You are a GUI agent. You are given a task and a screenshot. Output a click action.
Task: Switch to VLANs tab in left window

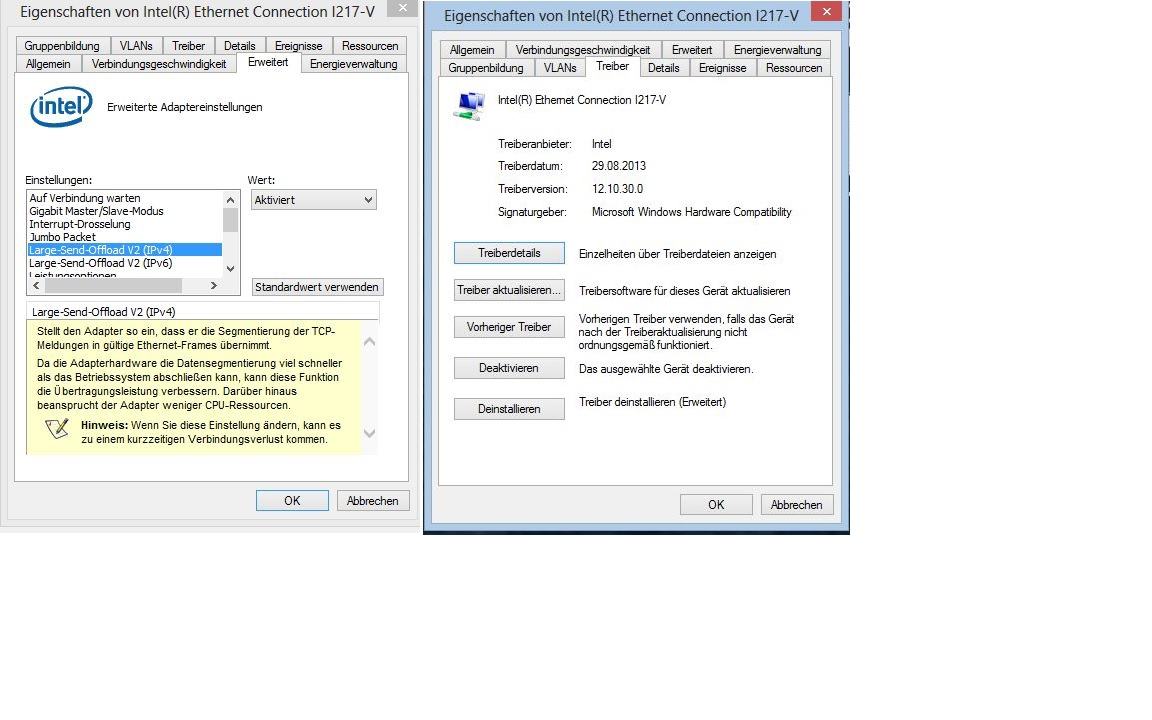pos(136,46)
